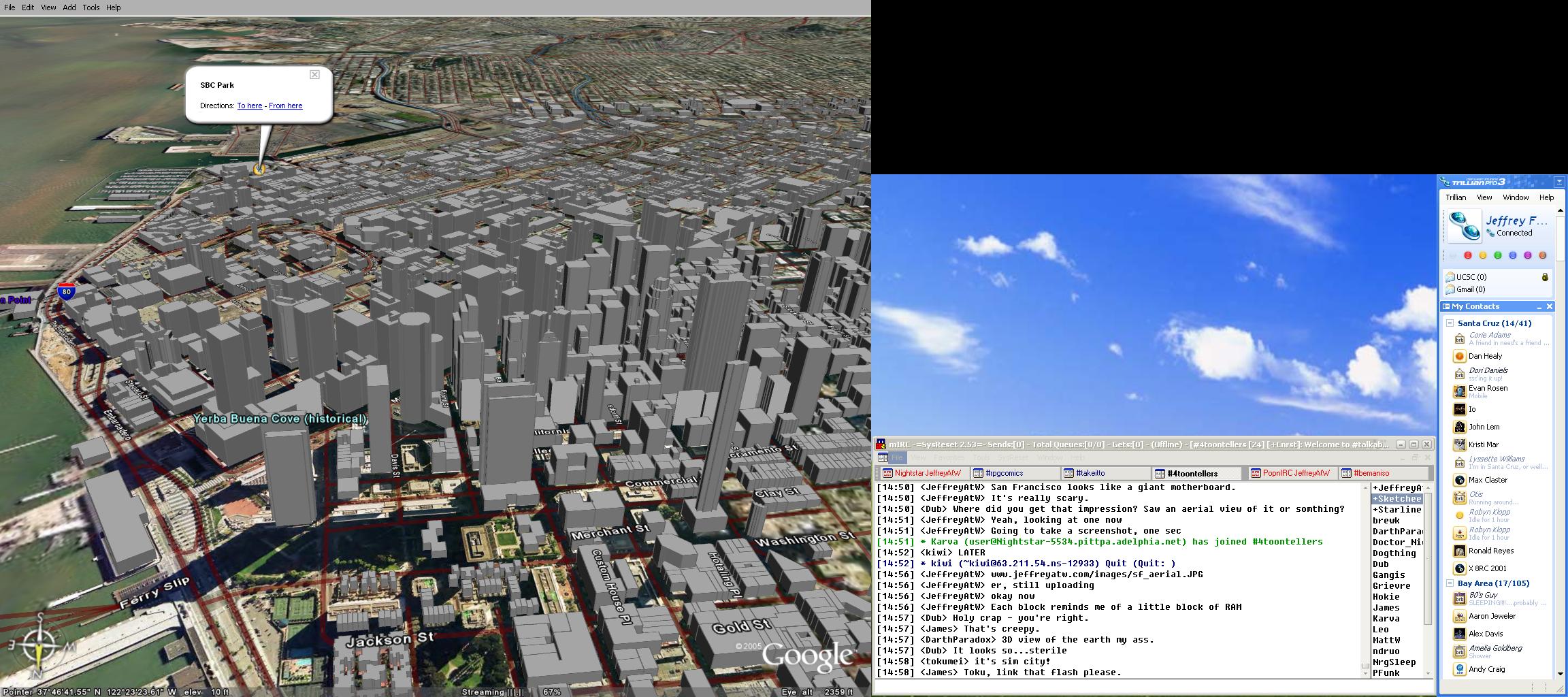
Task: Click the Jackson St map label
Action: (390, 638)
